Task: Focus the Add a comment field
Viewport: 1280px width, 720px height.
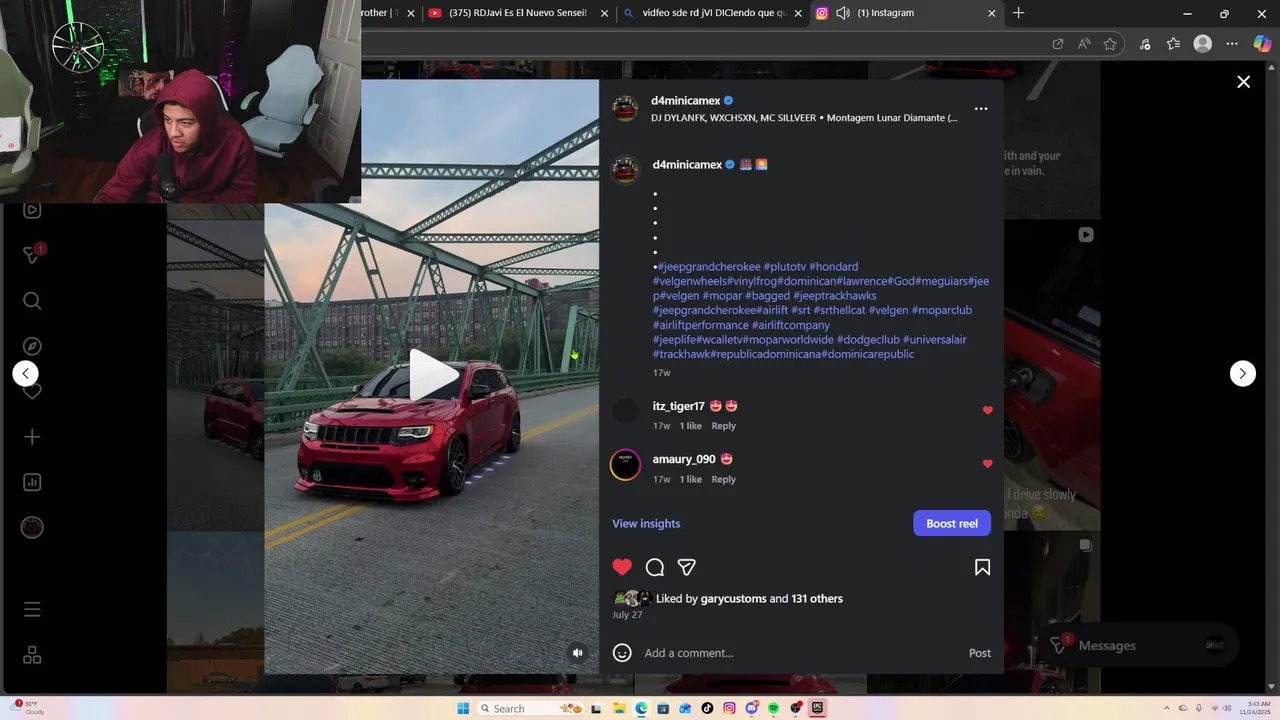Action: 800,653
